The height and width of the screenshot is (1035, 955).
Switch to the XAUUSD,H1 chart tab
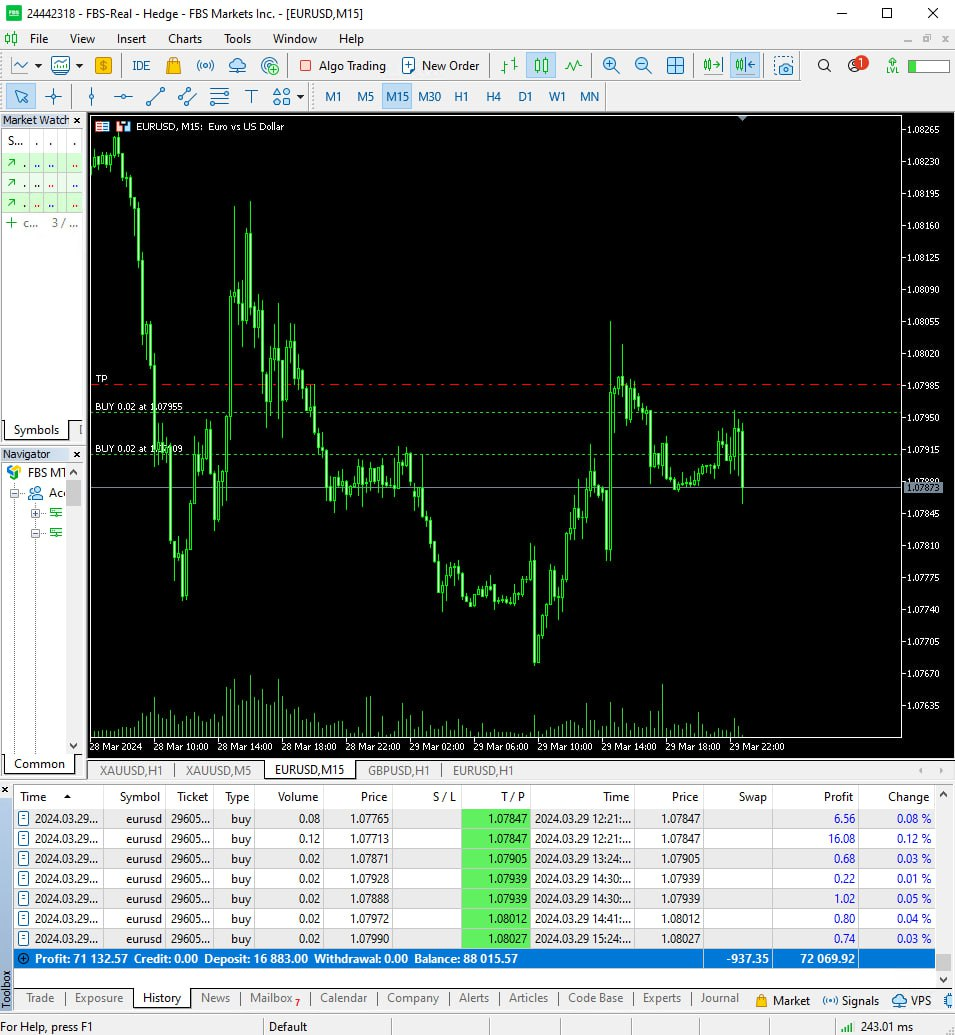click(x=131, y=770)
